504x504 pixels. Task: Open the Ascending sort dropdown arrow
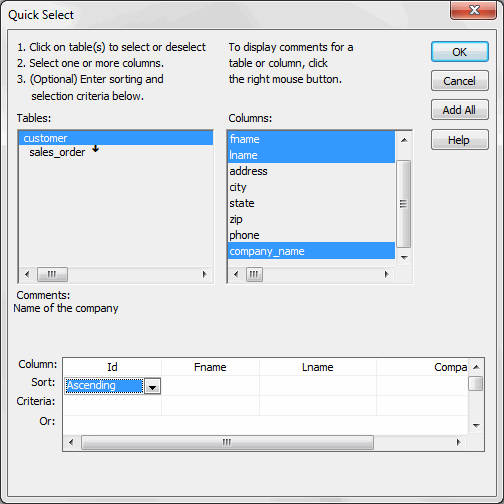(153, 386)
